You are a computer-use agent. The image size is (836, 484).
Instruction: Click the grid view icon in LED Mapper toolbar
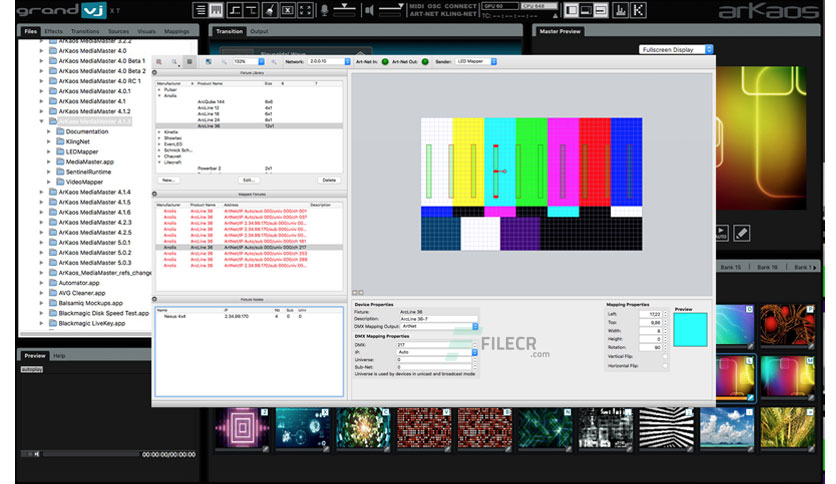(x=189, y=62)
